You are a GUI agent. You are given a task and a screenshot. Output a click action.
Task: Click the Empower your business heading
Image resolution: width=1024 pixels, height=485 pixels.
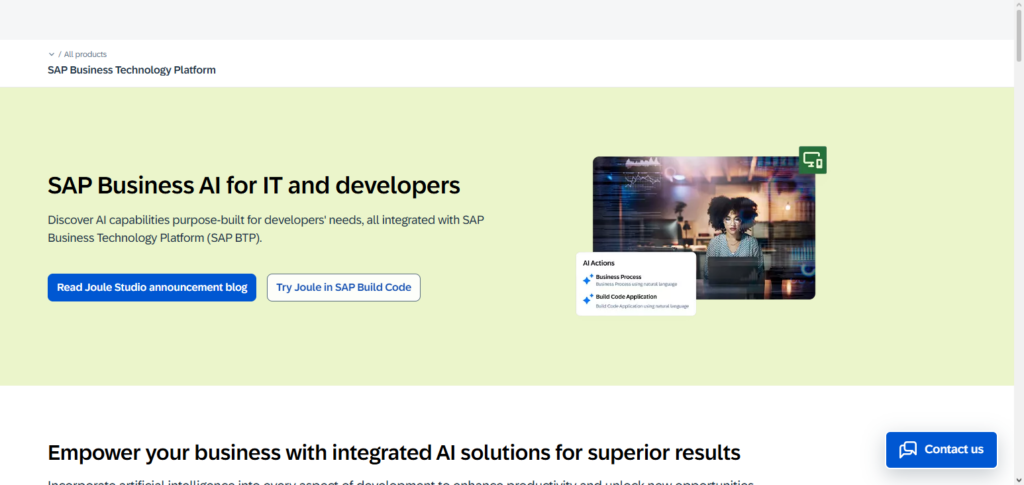[x=394, y=452]
